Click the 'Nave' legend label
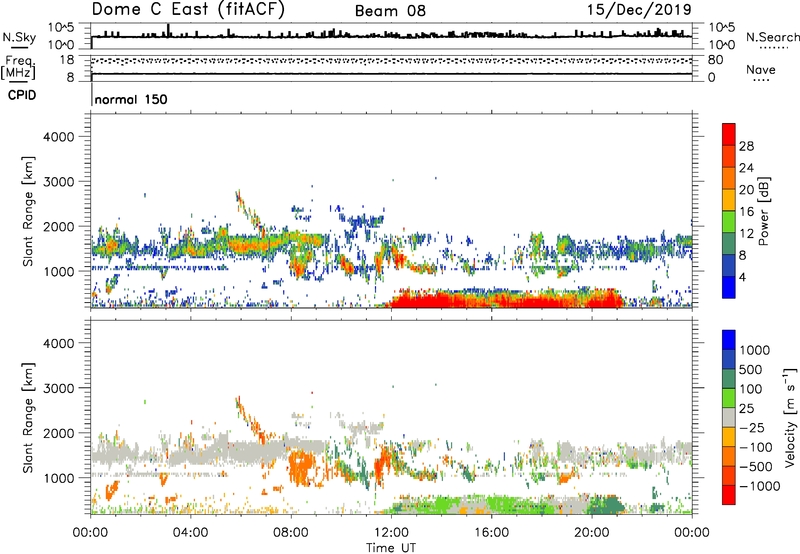This screenshot has width=800, height=554. click(x=761, y=70)
